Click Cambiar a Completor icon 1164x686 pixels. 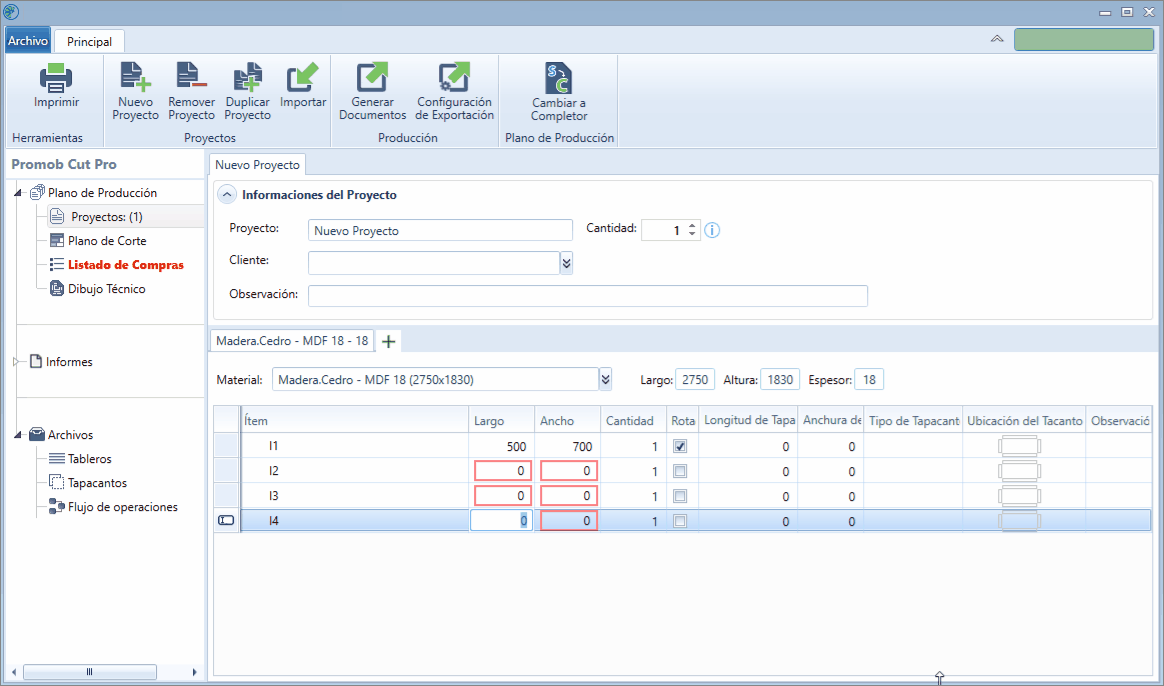(x=559, y=78)
